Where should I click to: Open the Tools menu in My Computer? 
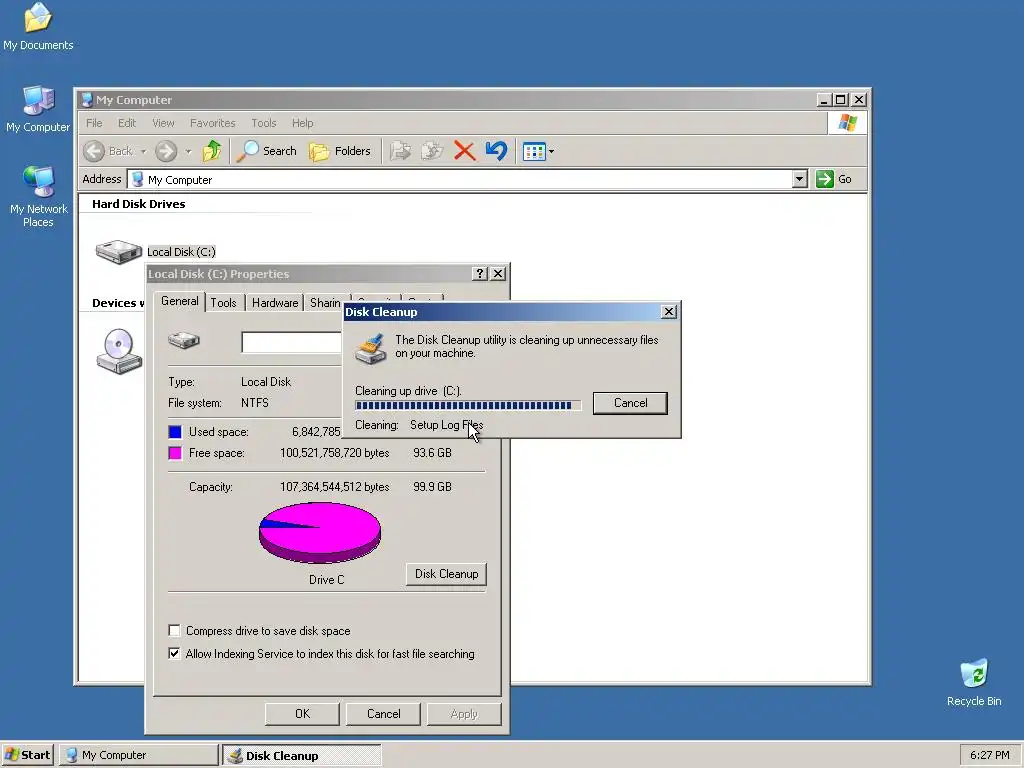click(264, 123)
